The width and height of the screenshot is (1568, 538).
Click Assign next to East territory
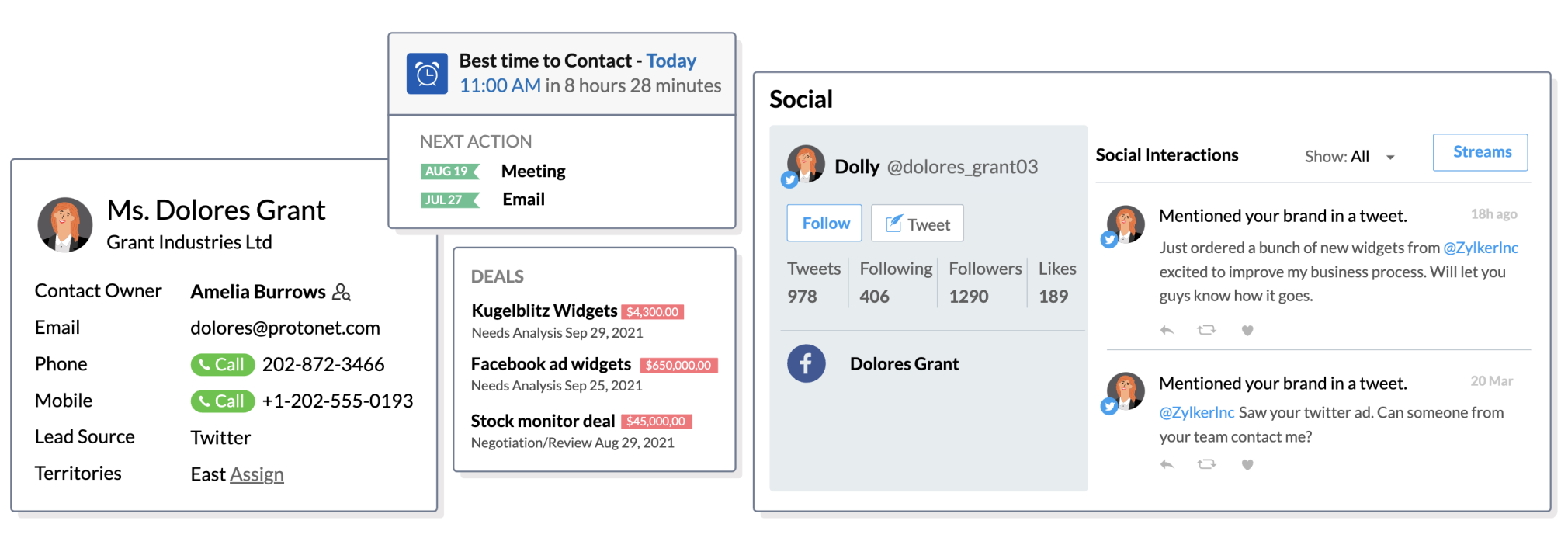point(257,474)
